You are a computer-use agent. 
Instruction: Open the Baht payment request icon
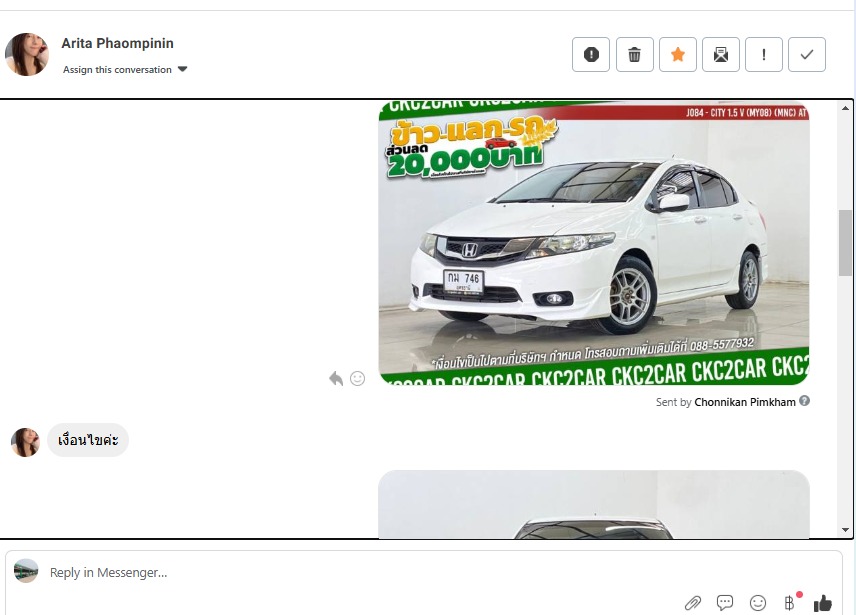coord(790,602)
